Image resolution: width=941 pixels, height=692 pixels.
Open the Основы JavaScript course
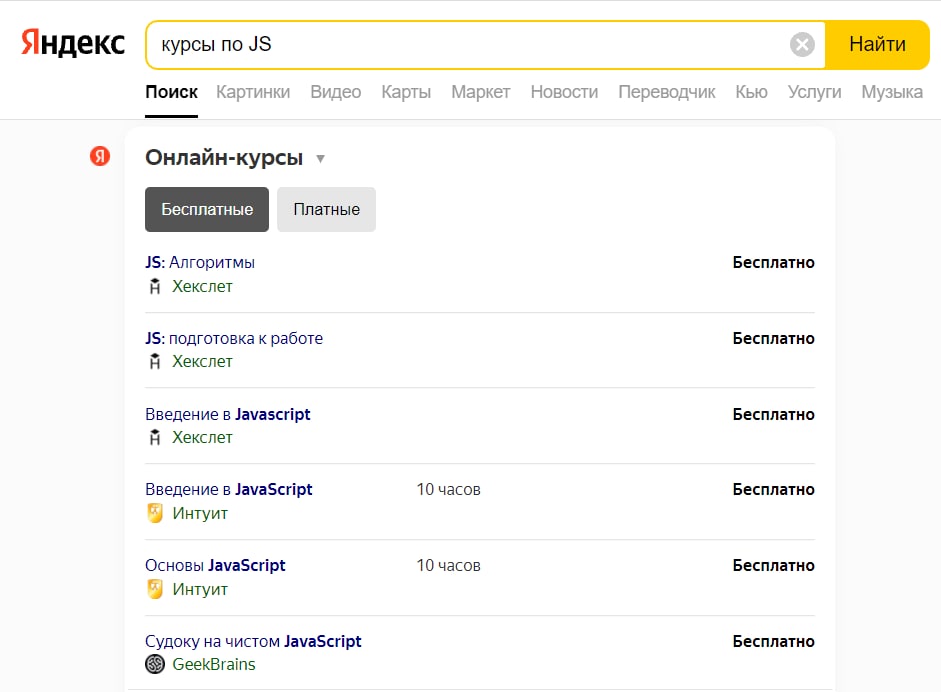click(215, 565)
